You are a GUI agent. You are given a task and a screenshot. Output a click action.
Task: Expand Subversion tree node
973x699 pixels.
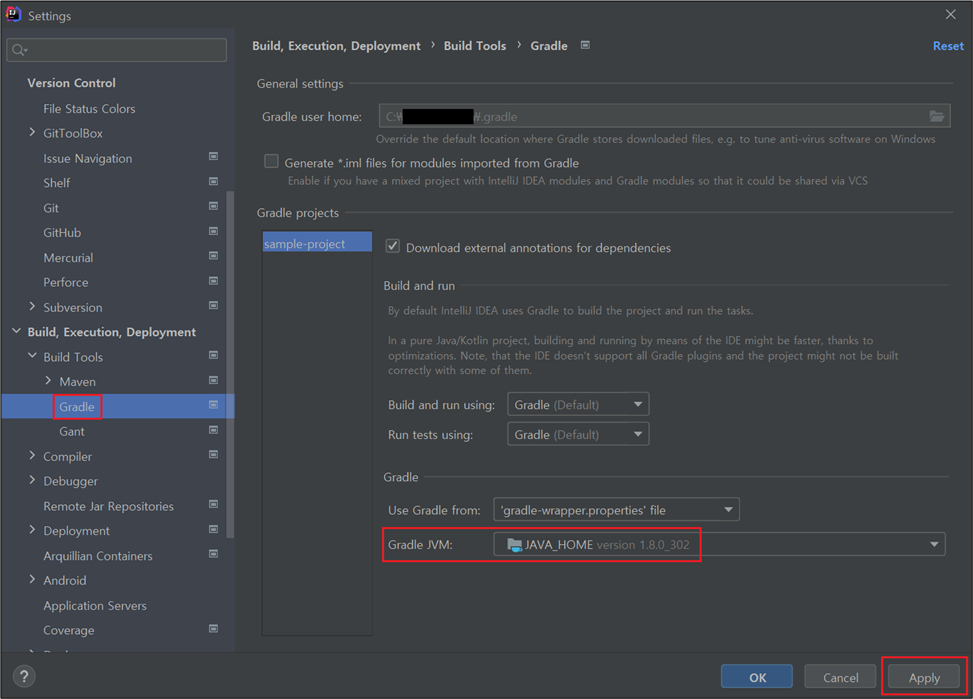(x=32, y=306)
